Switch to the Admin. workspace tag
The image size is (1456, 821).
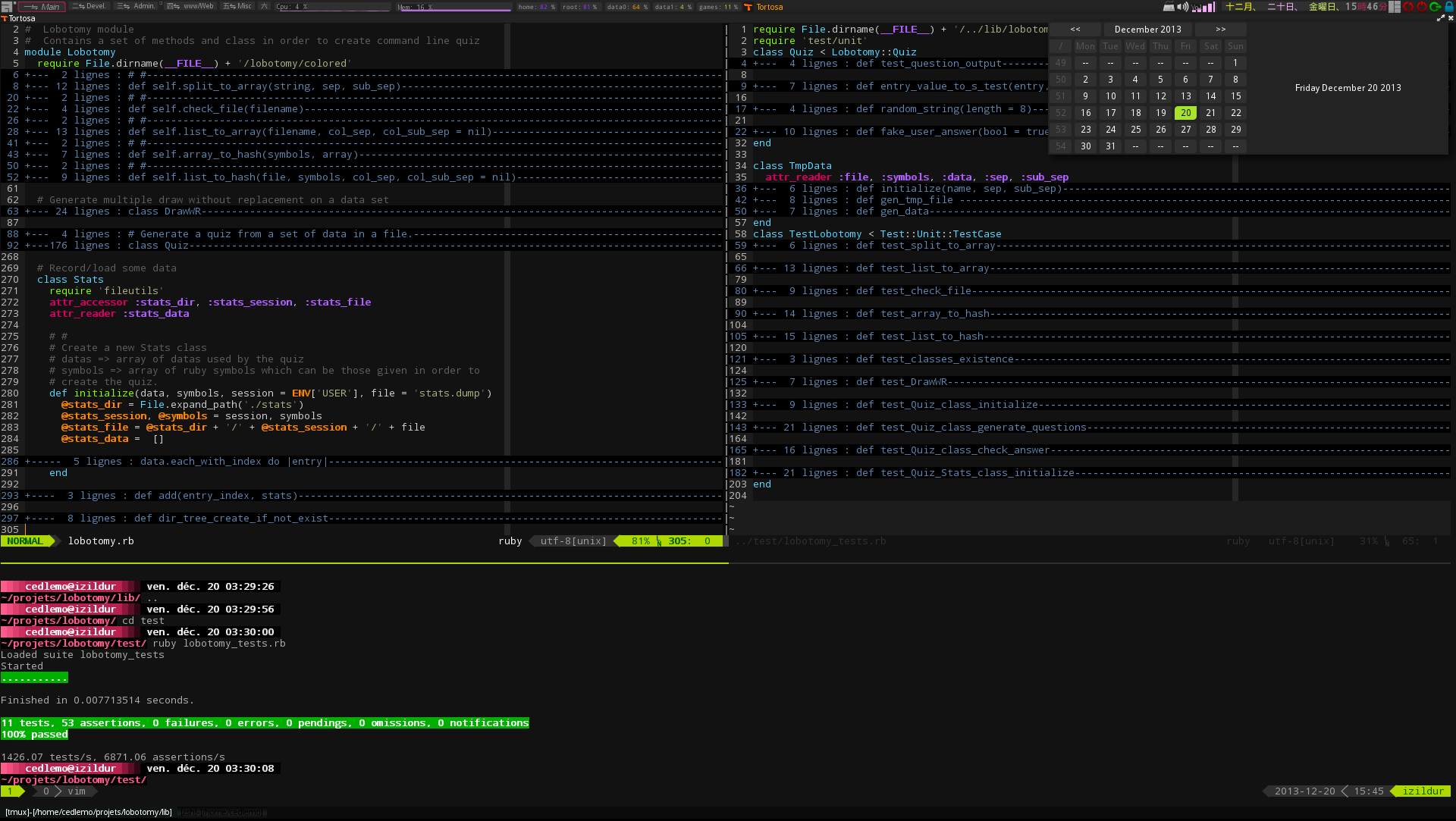136,6
